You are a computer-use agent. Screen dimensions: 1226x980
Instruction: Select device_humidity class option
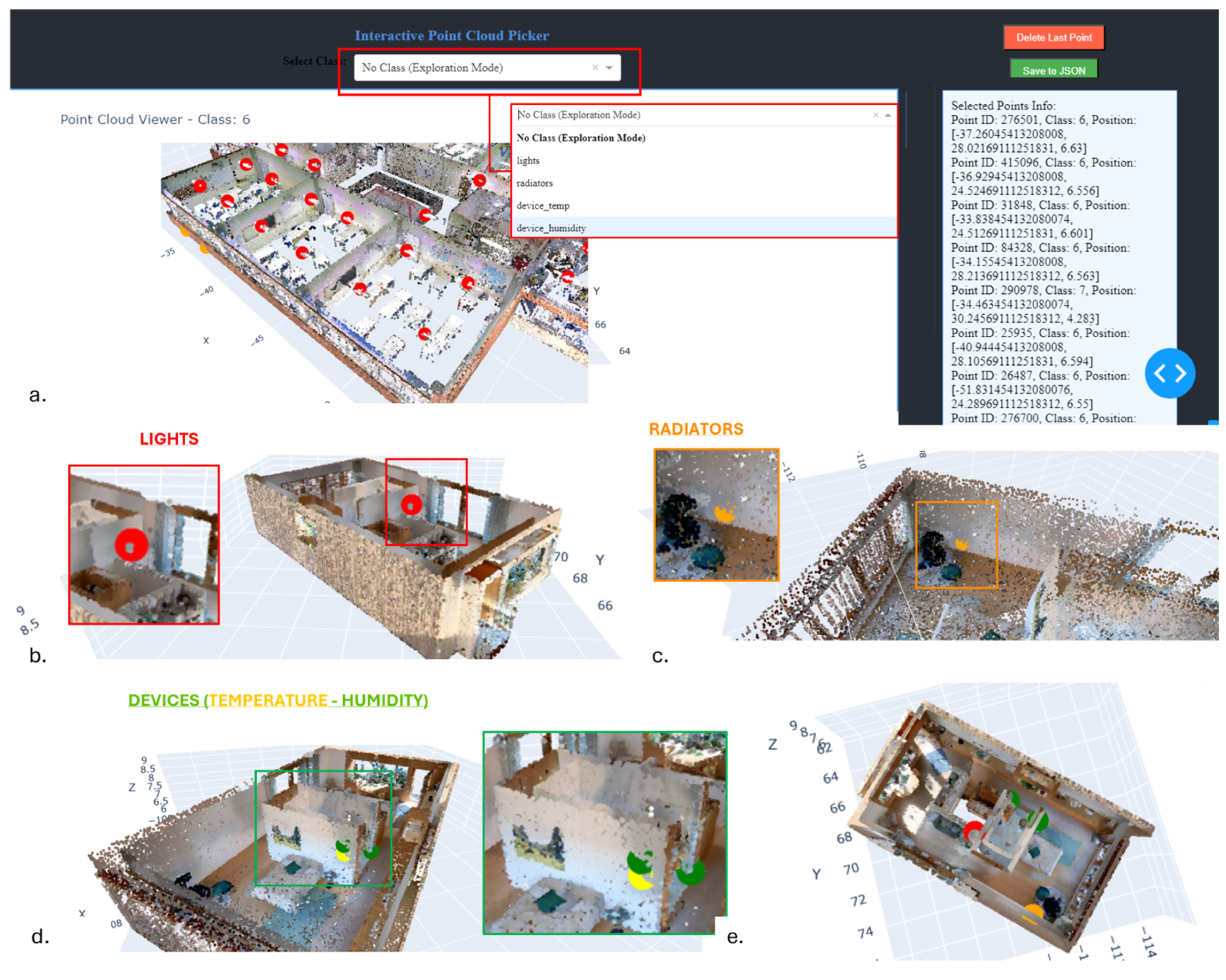click(x=551, y=229)
